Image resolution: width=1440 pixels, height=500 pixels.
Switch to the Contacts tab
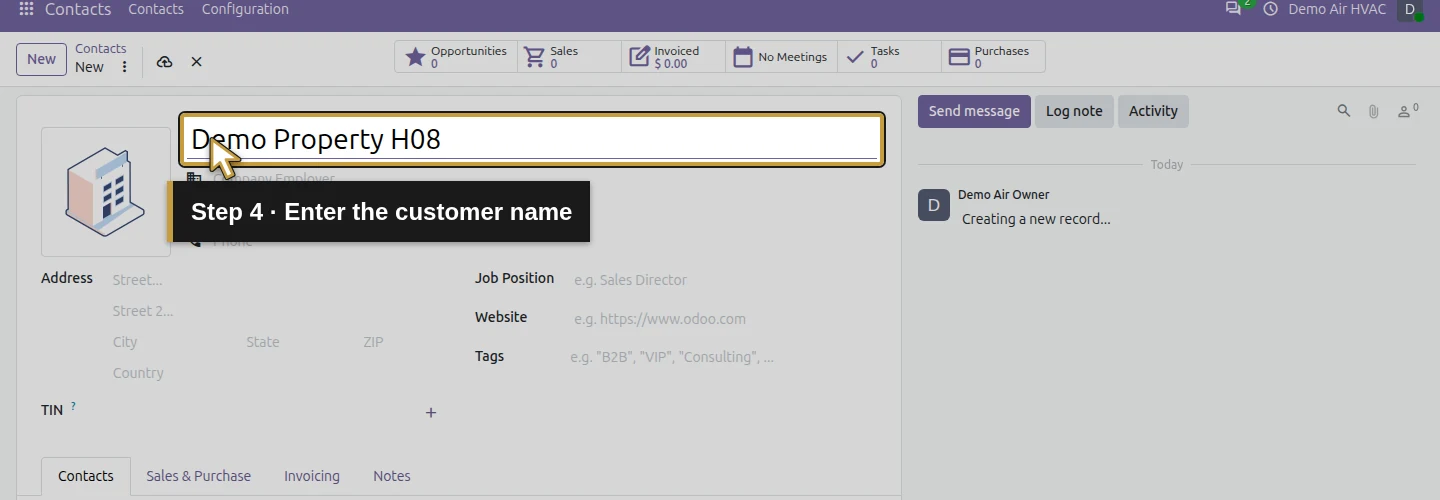(x=86, y=476)
